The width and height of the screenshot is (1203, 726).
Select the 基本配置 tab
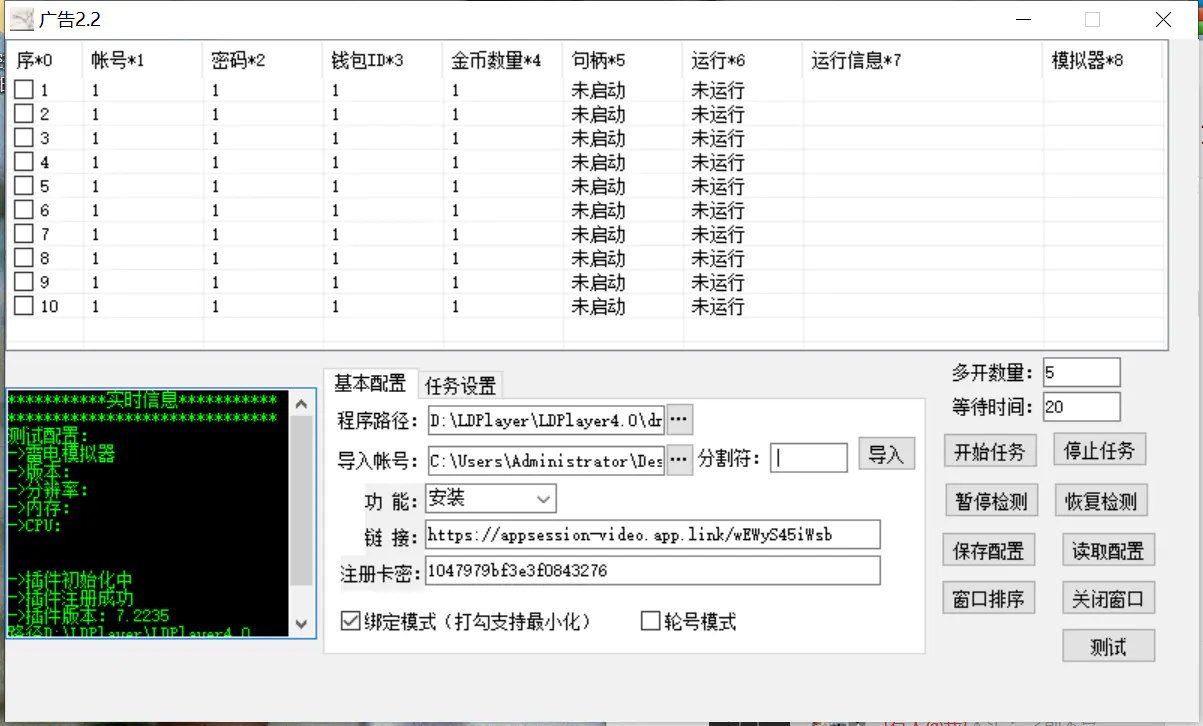369,384
